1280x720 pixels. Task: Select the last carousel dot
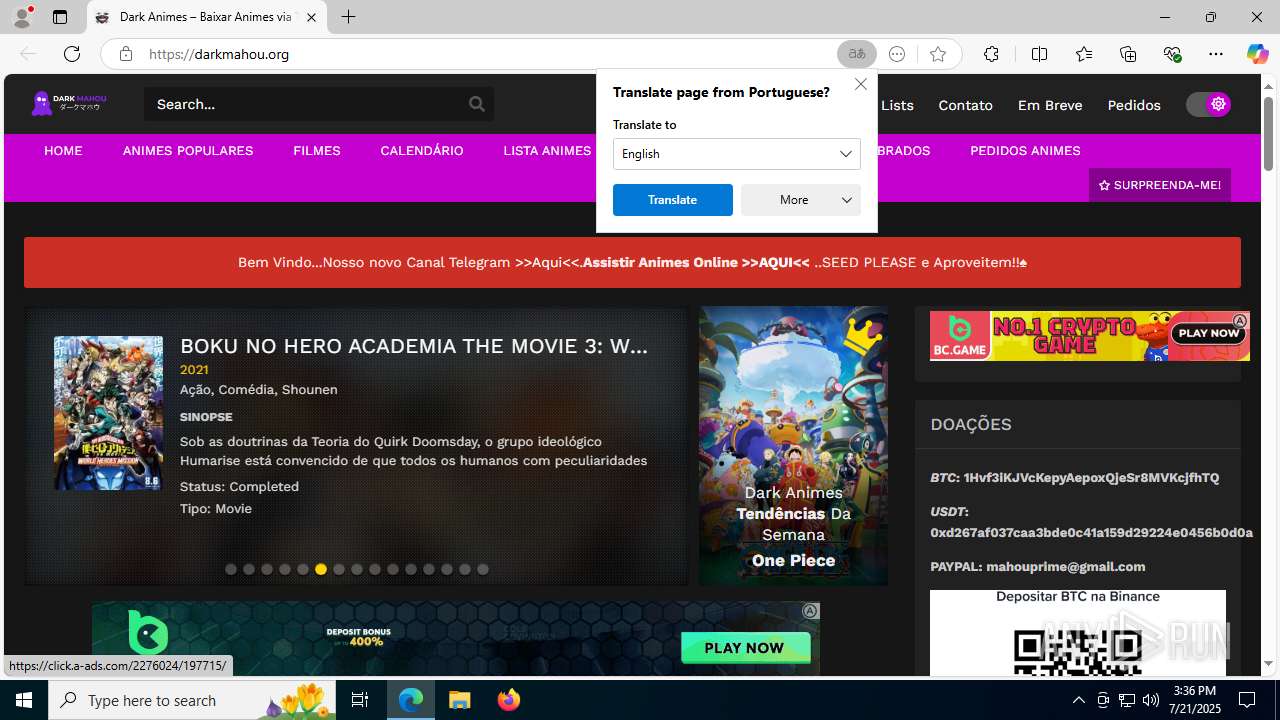pos(483,569)
